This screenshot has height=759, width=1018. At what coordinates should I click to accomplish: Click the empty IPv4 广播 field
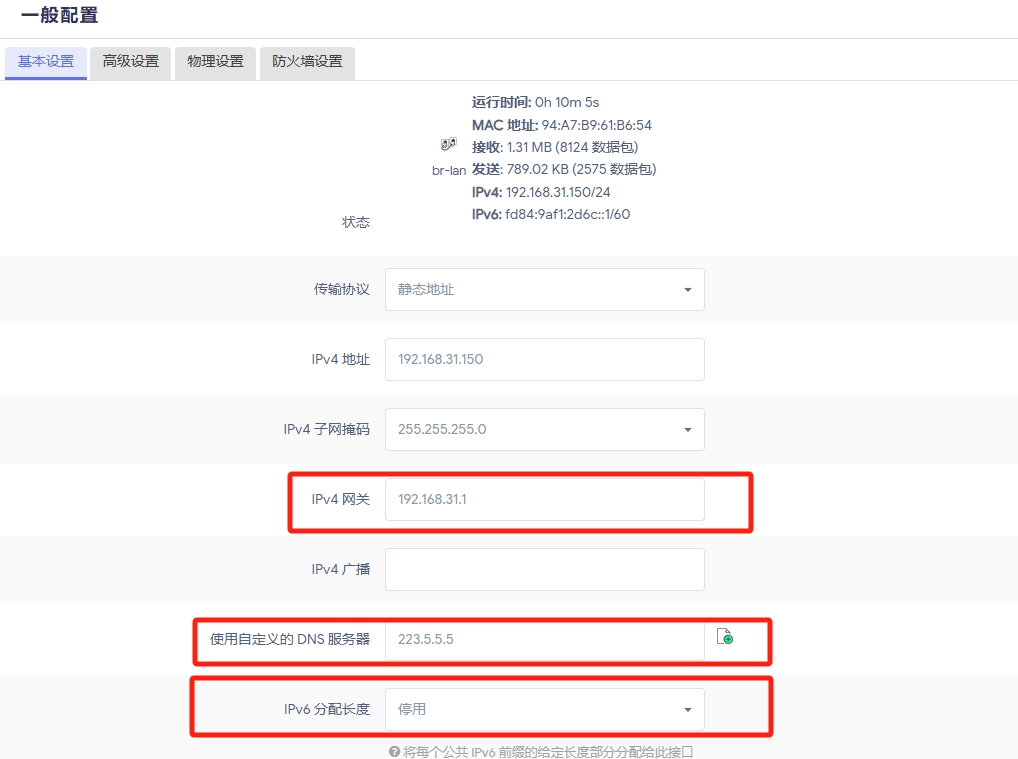pyautogui.click(x=544, y=569)
